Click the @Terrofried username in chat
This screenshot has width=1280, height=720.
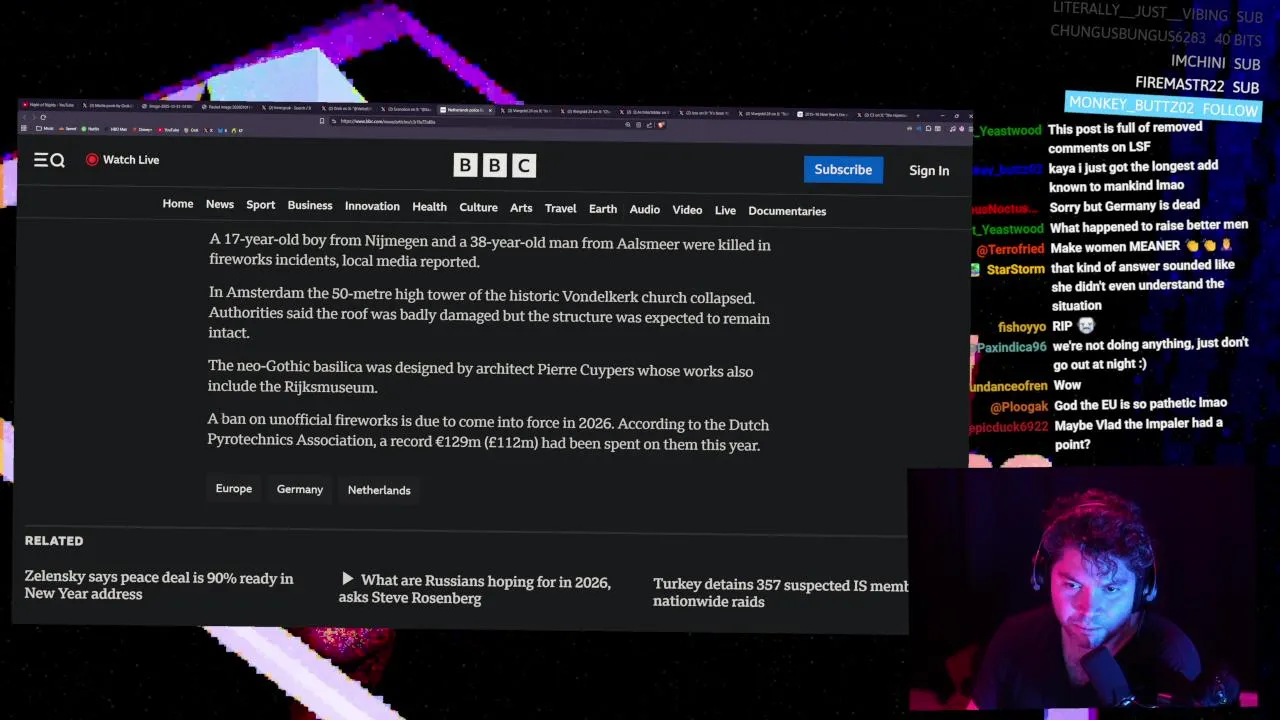coord(1009,249)
